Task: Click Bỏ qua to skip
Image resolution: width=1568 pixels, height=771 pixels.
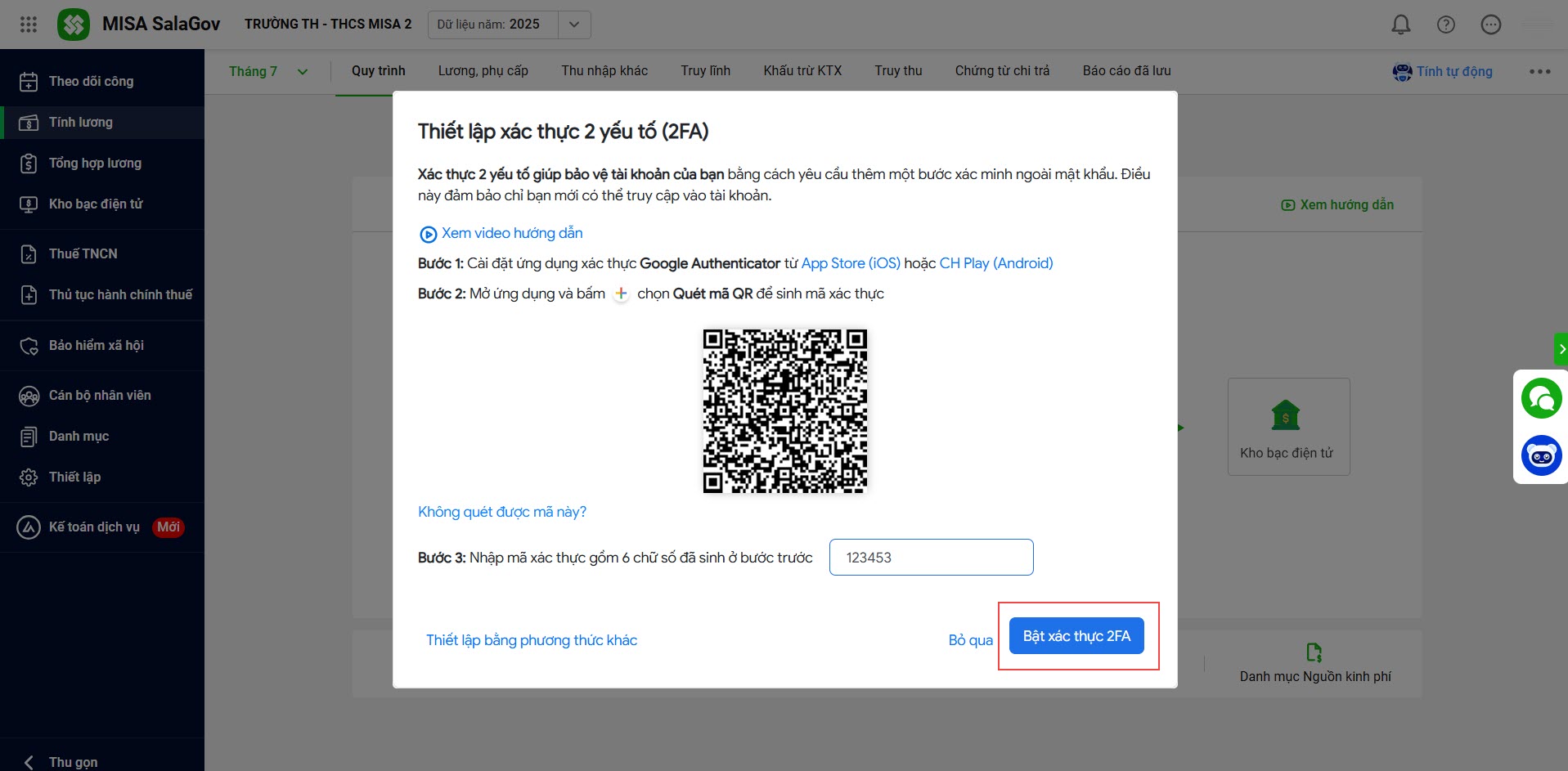Action: pyautogui.click(x=970, y=640)
